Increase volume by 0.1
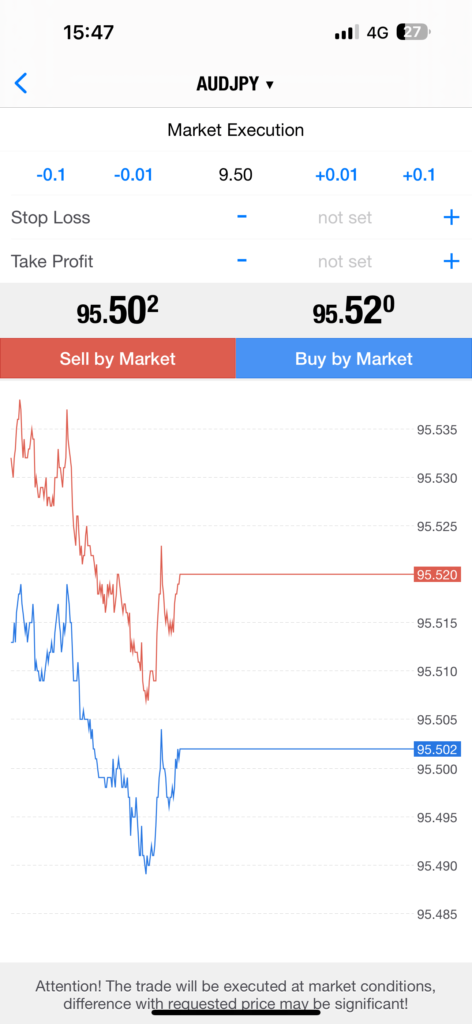472x1024 pixels. 418,175
